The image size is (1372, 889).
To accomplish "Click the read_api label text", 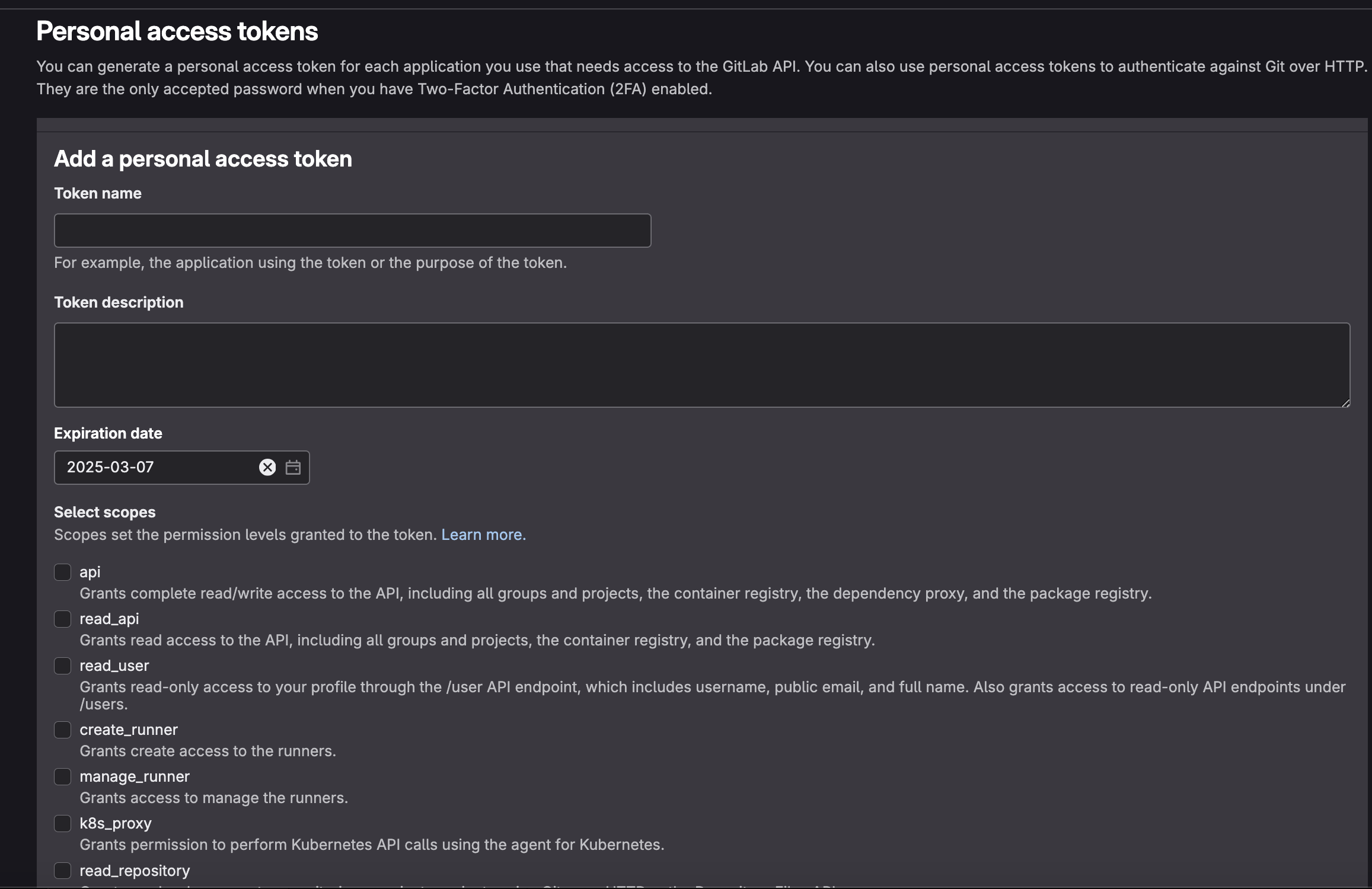I will pos(109,619).
